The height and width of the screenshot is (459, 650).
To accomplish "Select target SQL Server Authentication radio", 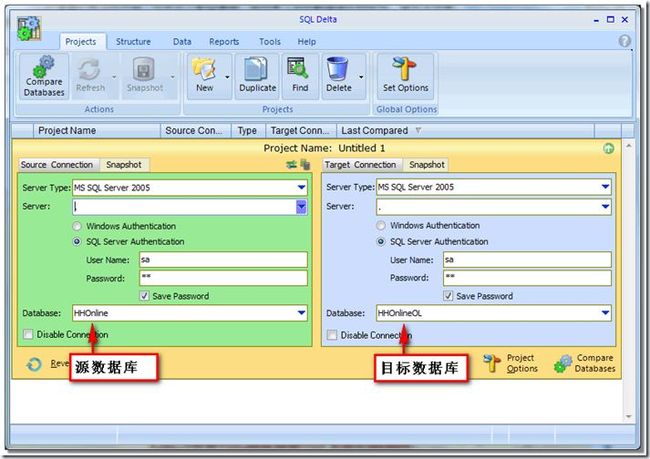I will pos(381,242).
